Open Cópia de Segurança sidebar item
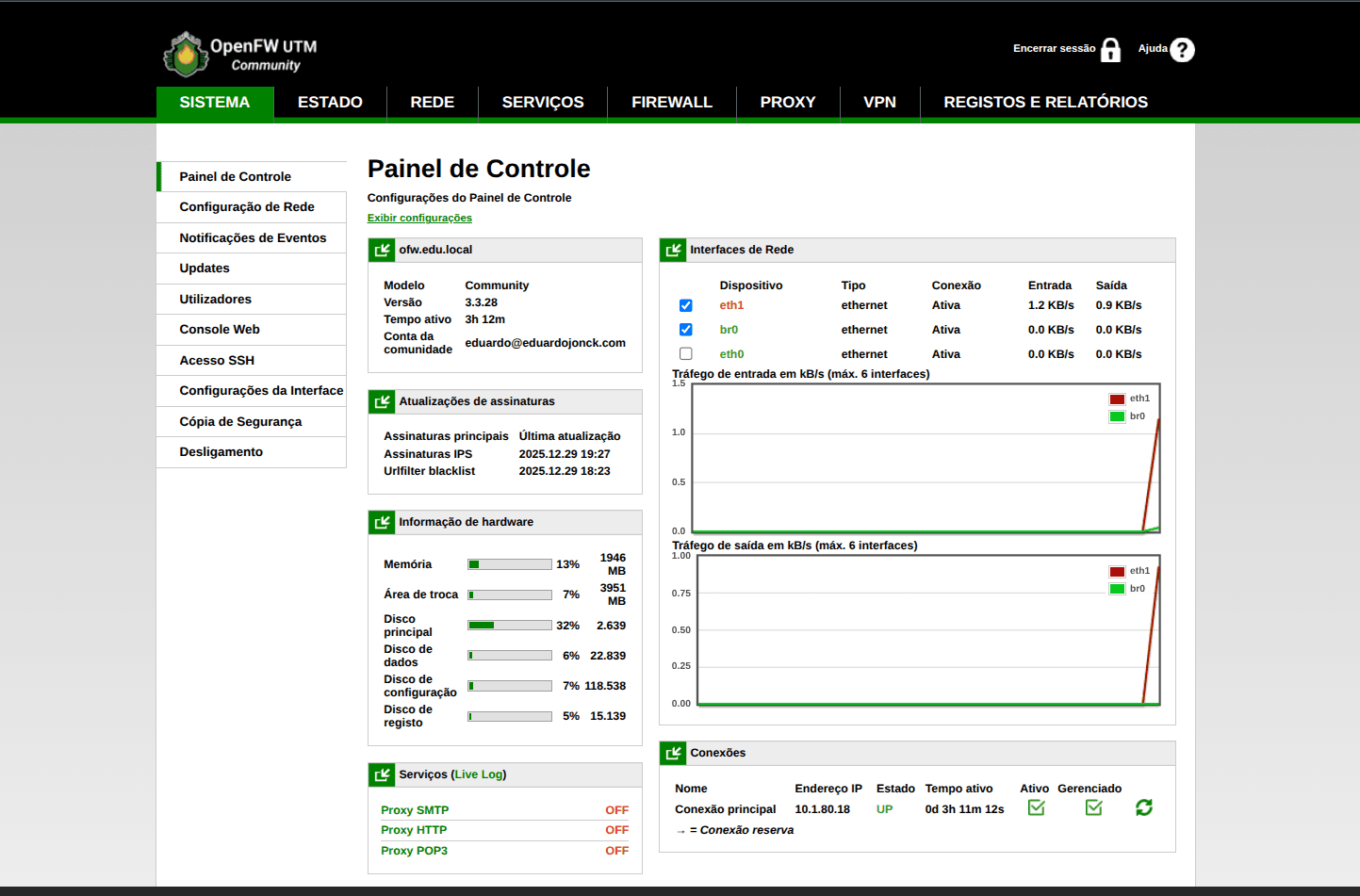 tap(252, 422)
